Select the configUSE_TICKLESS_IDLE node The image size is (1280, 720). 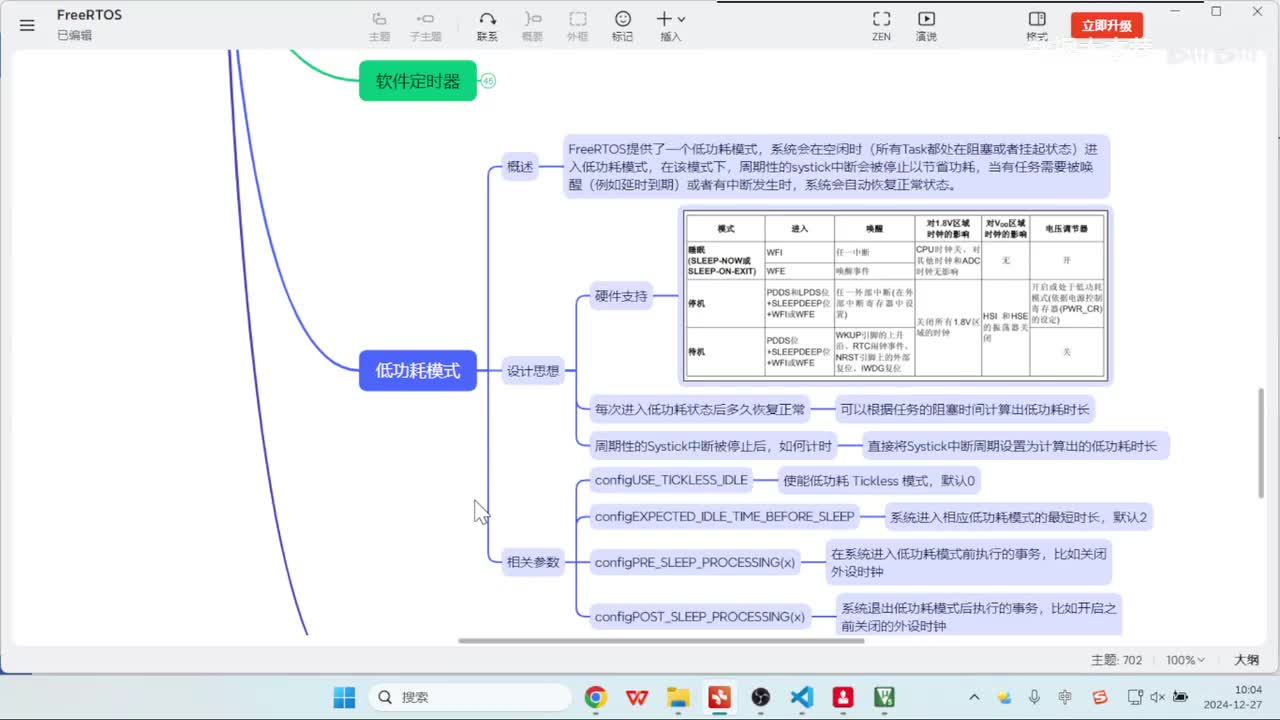click(x=671, y=480)
